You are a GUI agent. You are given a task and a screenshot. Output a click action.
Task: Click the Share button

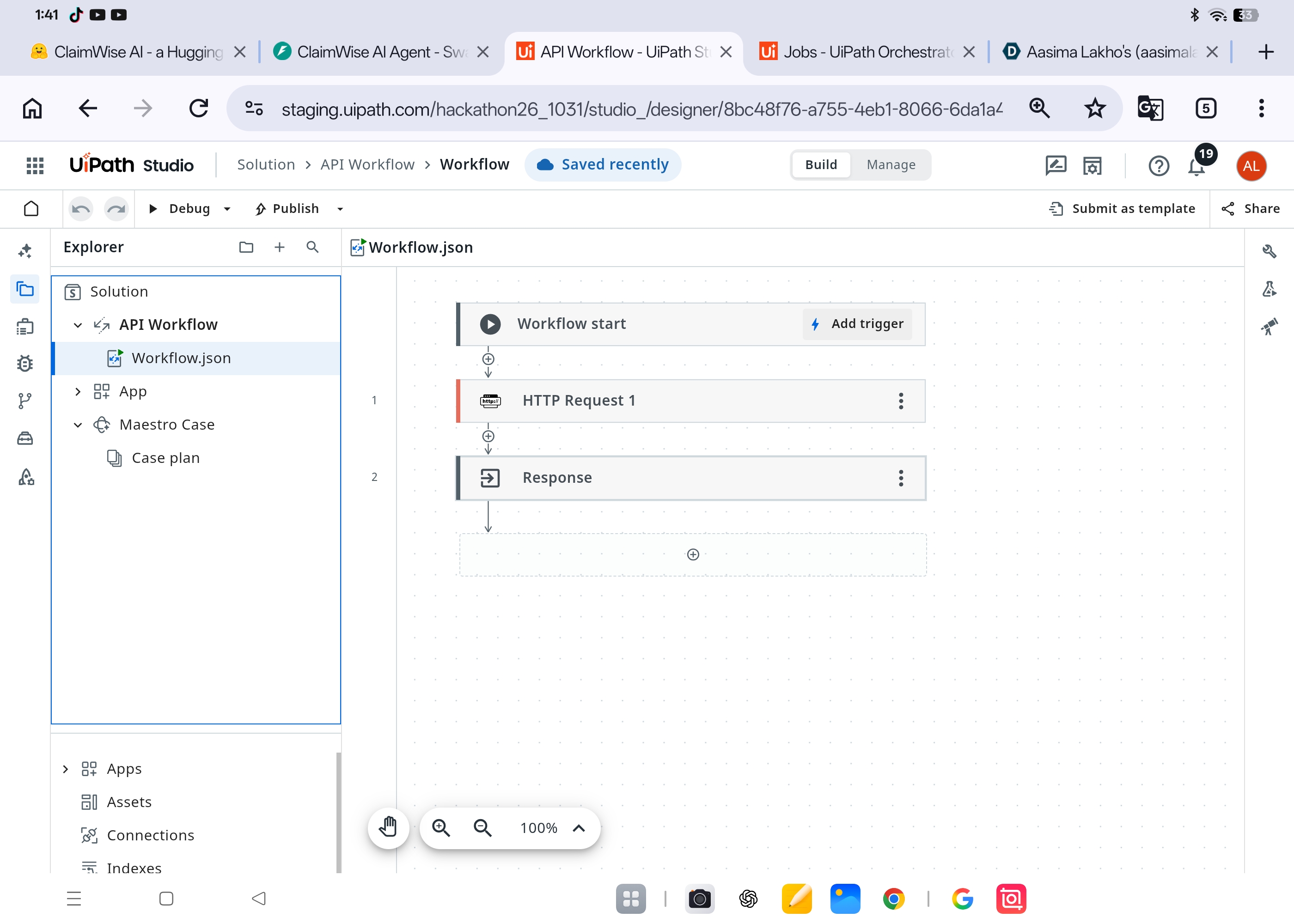(1250, 209)
